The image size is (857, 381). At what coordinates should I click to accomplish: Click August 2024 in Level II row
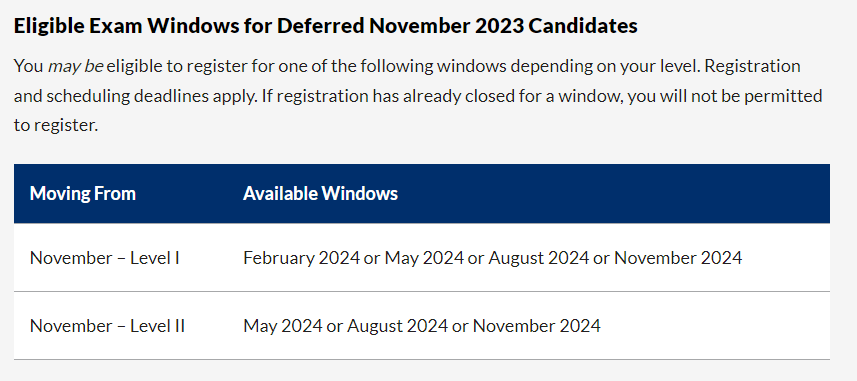(x=397, y=326)
